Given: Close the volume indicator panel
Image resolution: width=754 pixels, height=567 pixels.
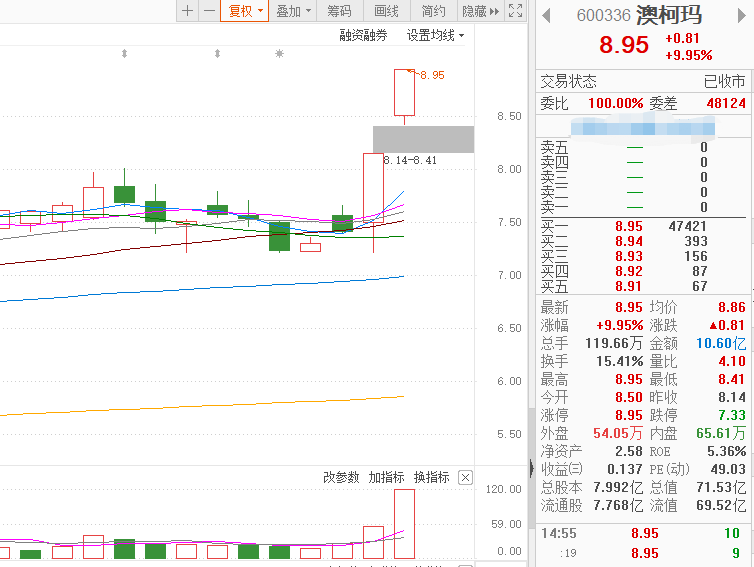Looking at the screenshot, I should click(x=465, y=478).
